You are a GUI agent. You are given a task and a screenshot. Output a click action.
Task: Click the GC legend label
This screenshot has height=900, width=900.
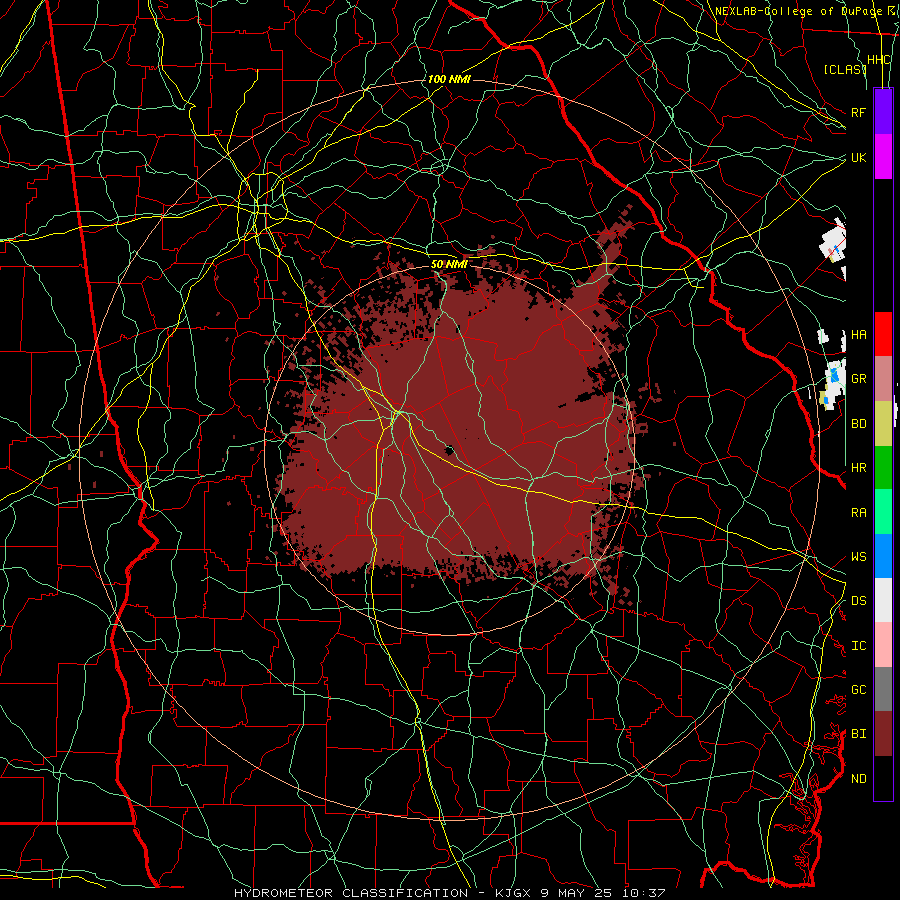click(x=858, y=690)
